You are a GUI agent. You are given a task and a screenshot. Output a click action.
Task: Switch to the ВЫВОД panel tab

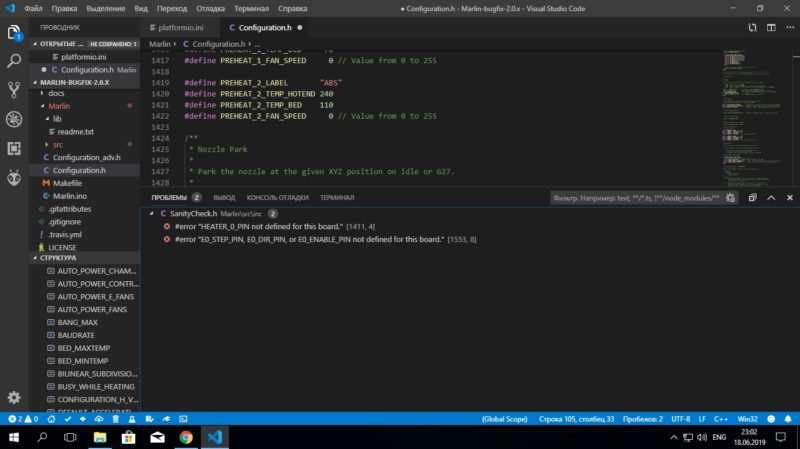[x=224, y=198]
